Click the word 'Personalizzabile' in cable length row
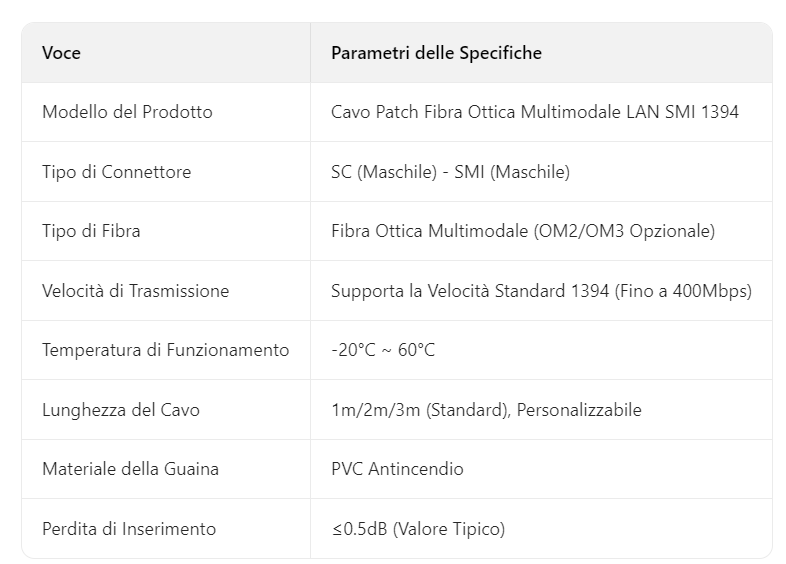Image resolution: width=786 pixels, height=564 pixels. coord(579,410)
